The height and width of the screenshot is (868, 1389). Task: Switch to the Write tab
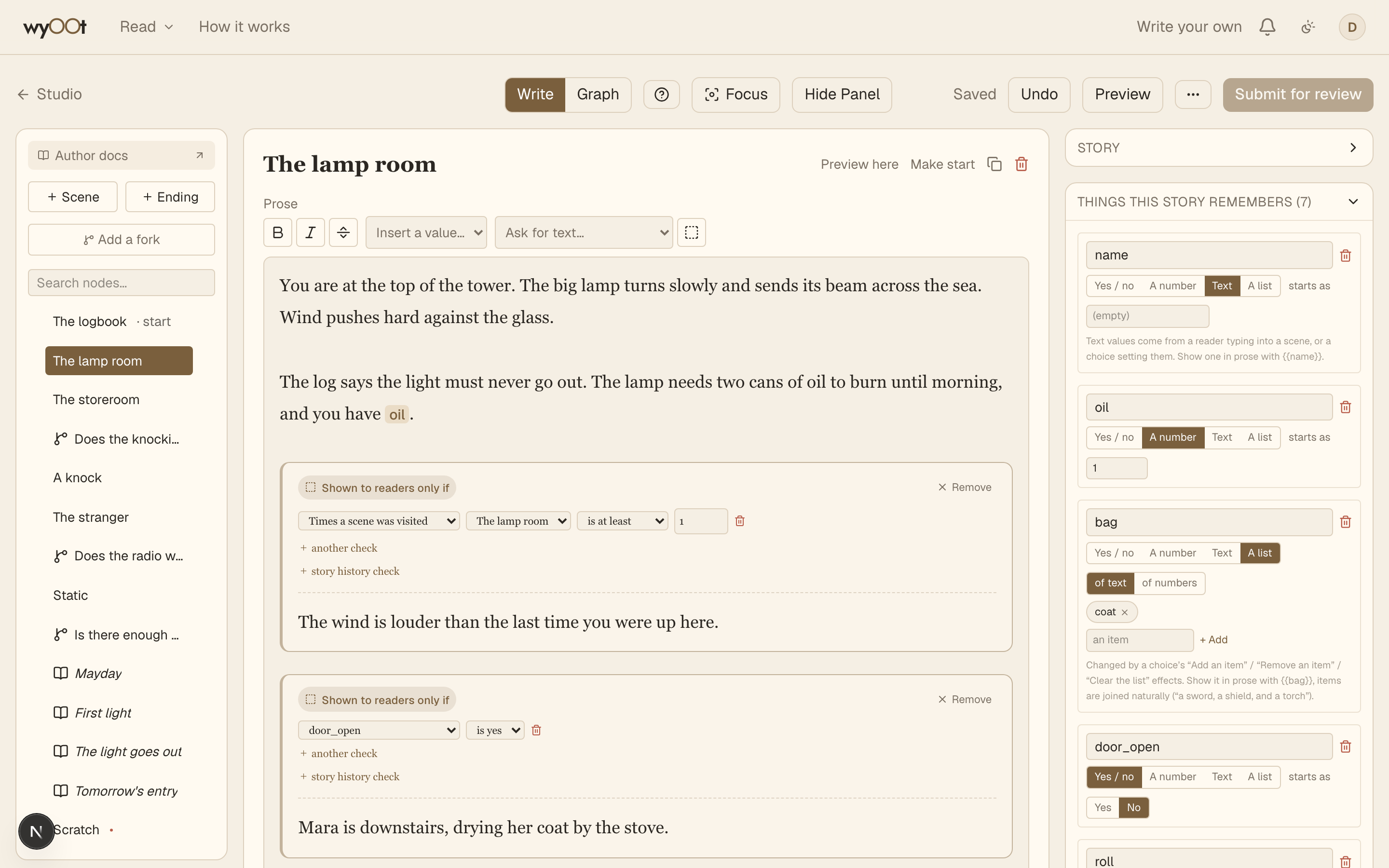(x=535, y=94)
